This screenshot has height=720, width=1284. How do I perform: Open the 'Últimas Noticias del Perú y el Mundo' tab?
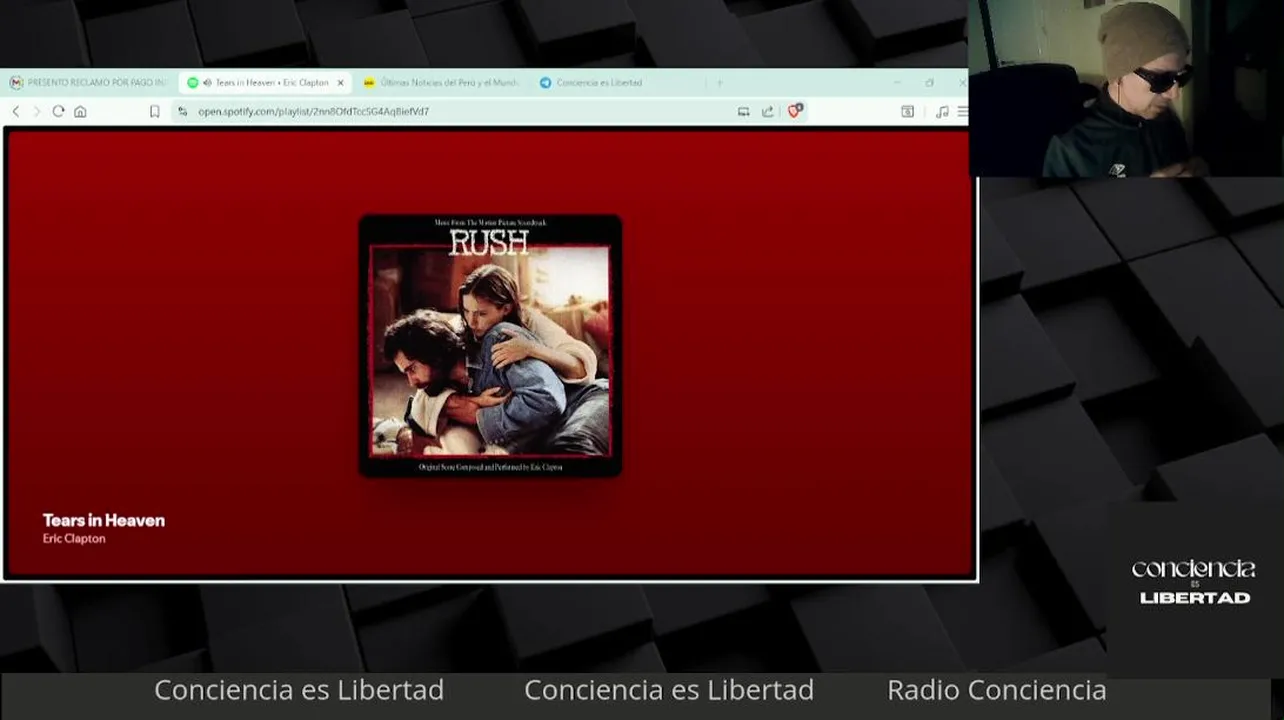tap(440, 83)
